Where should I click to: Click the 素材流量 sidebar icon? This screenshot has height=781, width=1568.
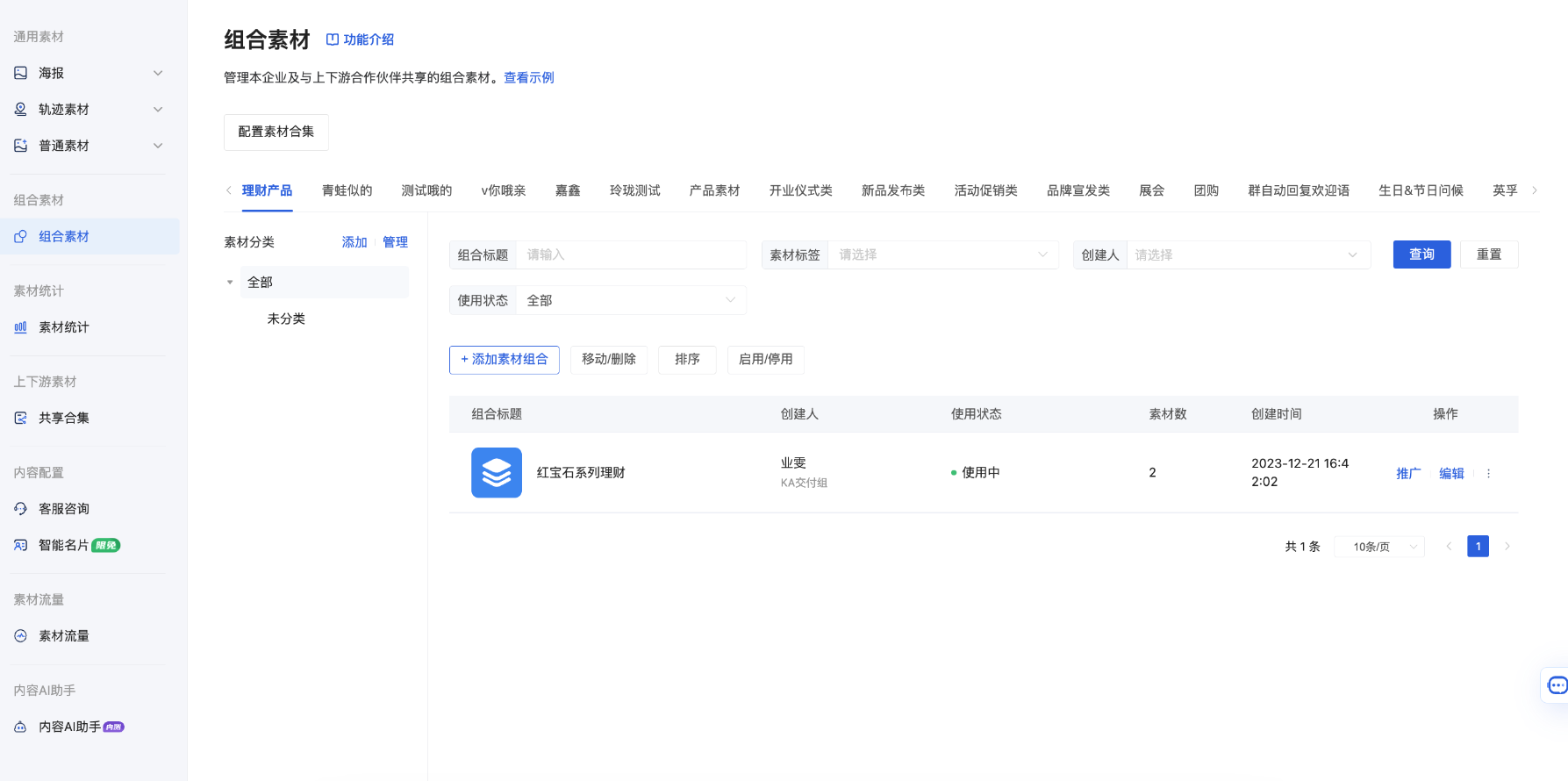tap(20, 636)
